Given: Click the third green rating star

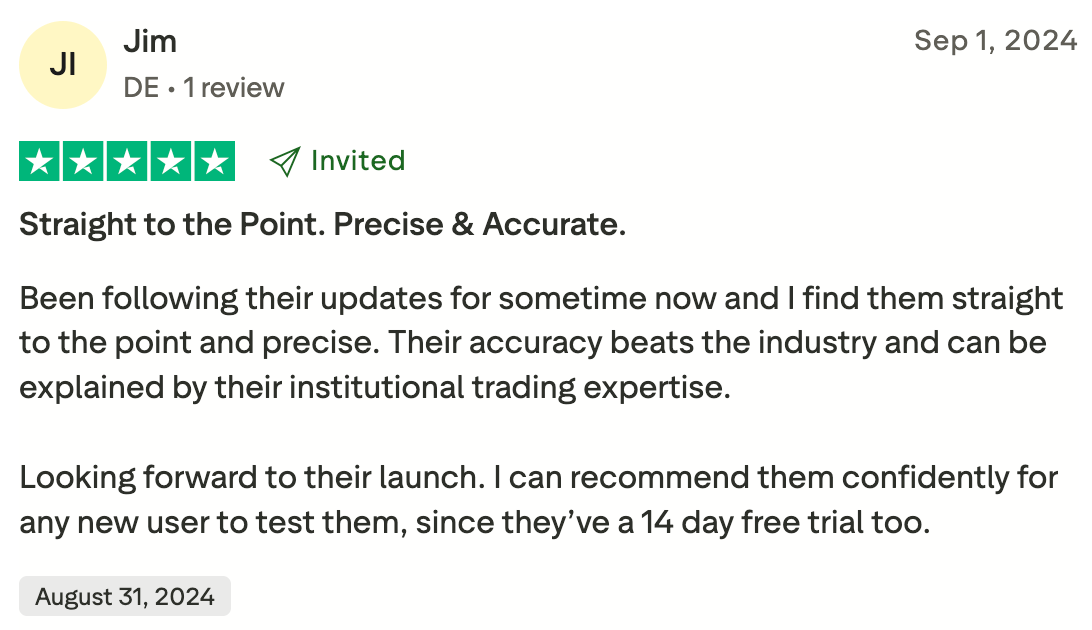Looking at the screenshot, I should pos(127,162).
